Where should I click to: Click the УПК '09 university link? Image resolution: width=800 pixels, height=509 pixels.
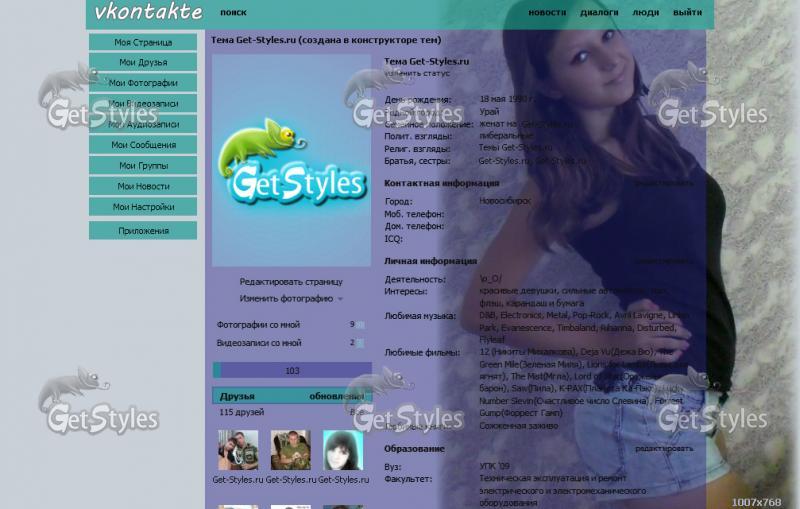(494, 466)
